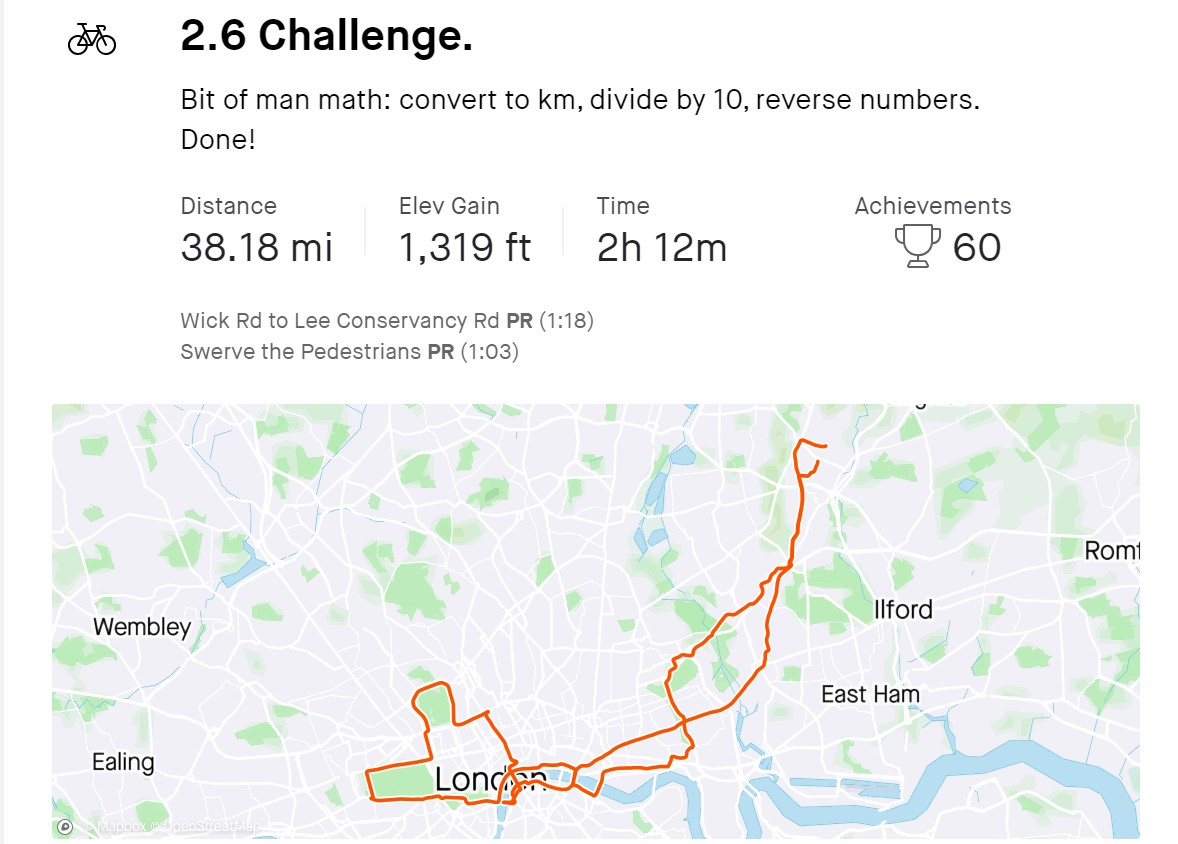Click the 1,319 ft elevation gain value

[465, 247]
